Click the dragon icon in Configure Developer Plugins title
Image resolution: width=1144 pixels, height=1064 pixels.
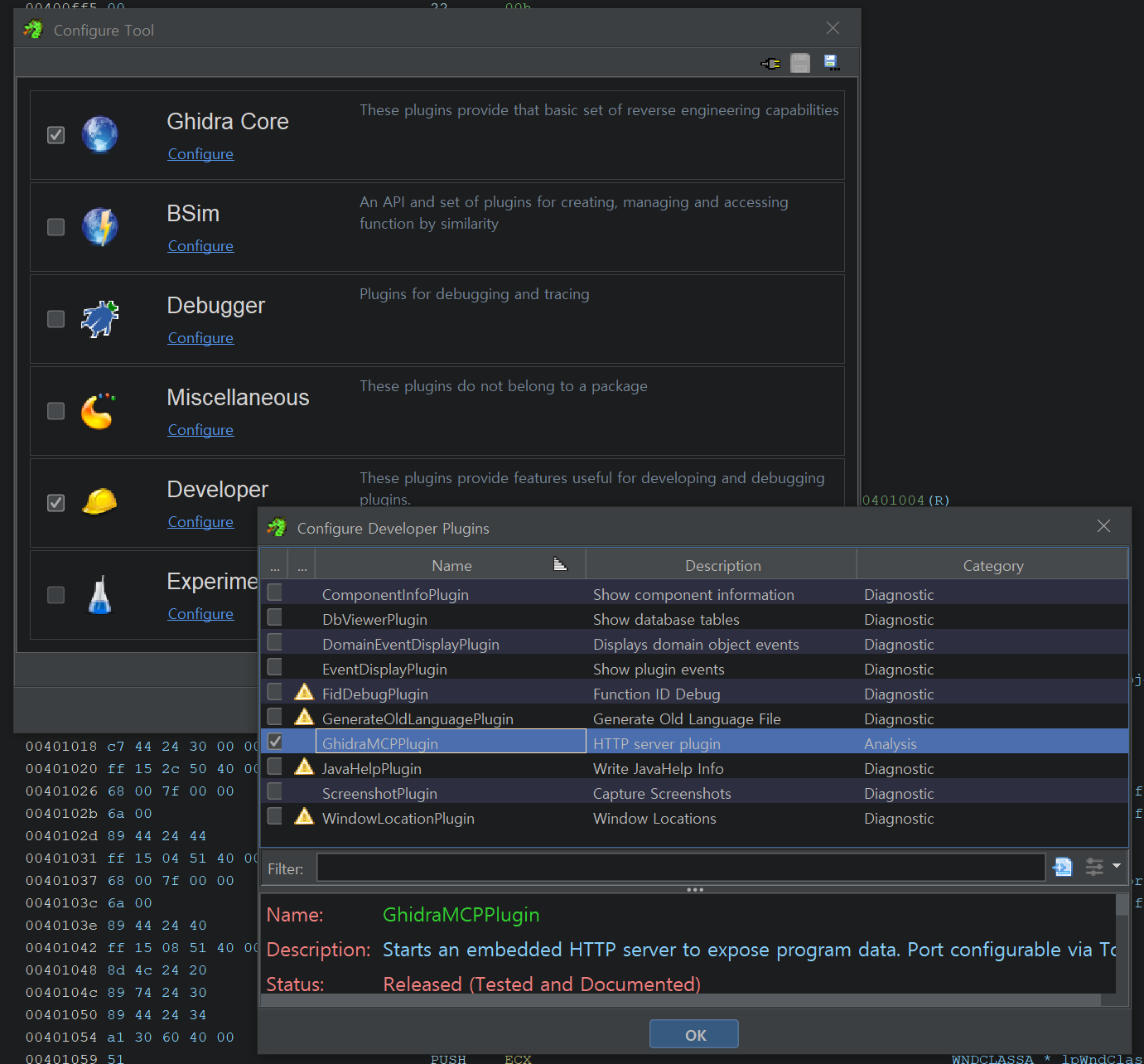(x=277, y=527)
